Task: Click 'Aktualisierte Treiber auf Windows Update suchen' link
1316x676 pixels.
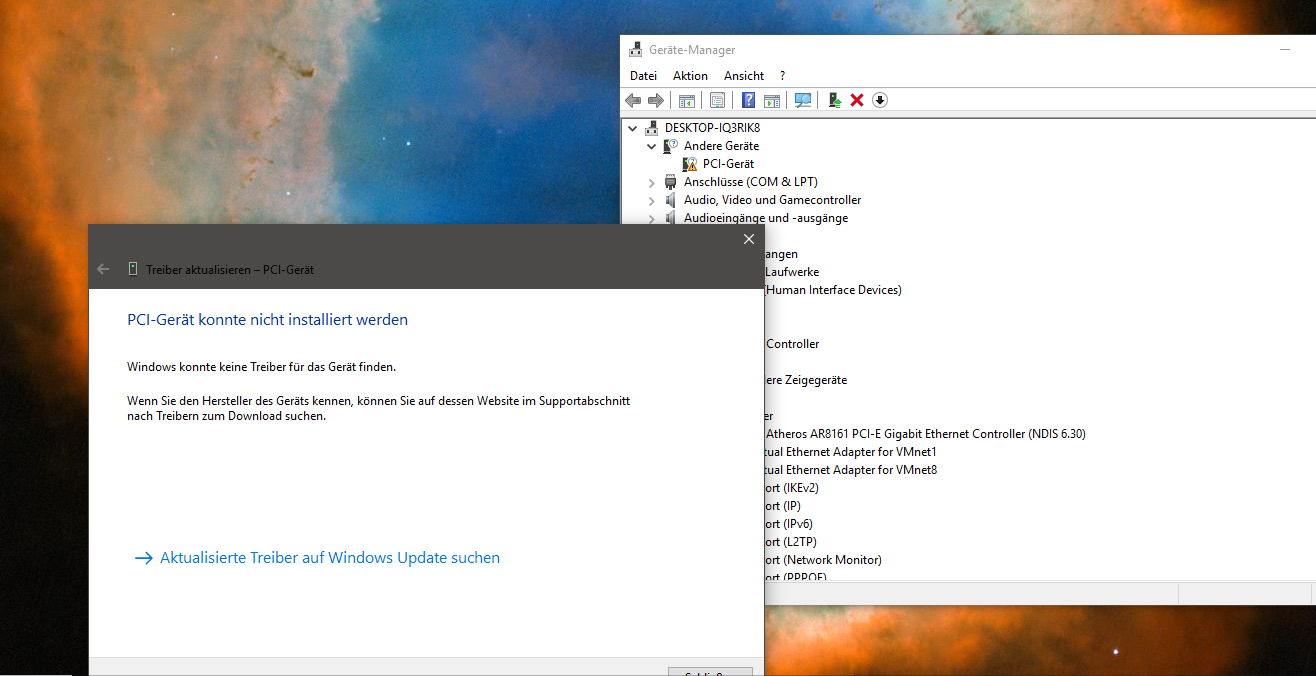Action: (330, 558)
